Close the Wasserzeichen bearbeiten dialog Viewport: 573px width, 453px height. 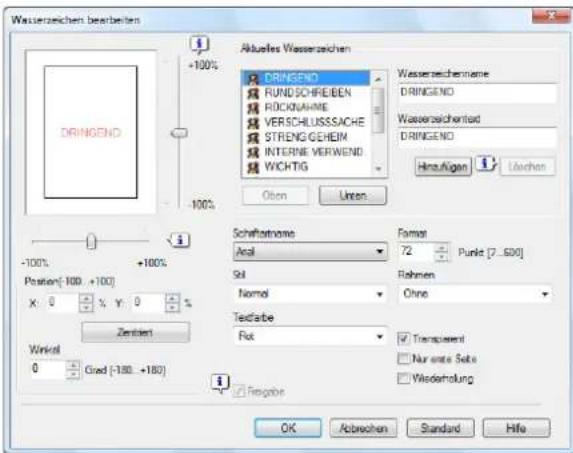550,16
